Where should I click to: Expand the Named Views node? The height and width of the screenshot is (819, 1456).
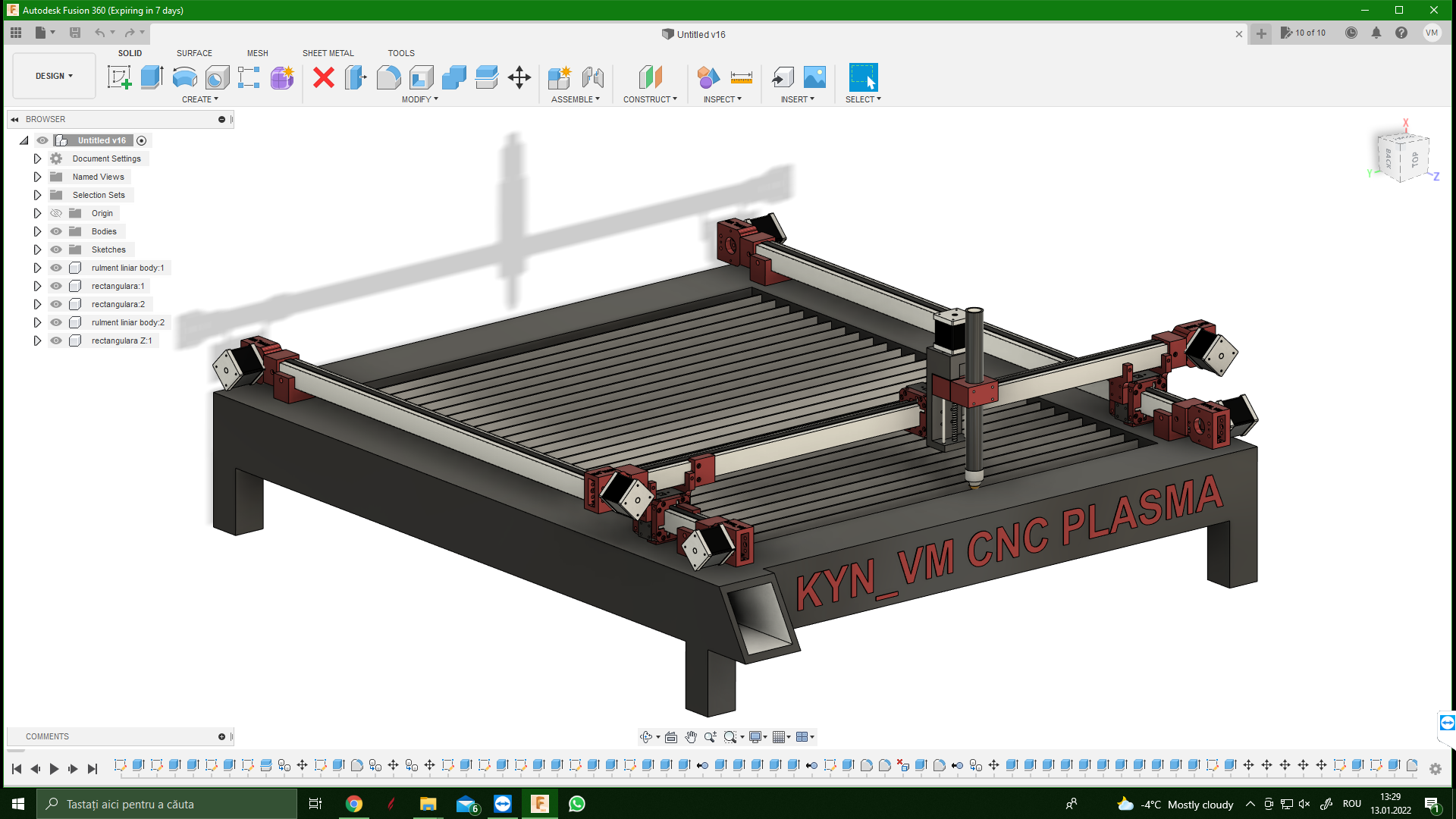[37, 177]
